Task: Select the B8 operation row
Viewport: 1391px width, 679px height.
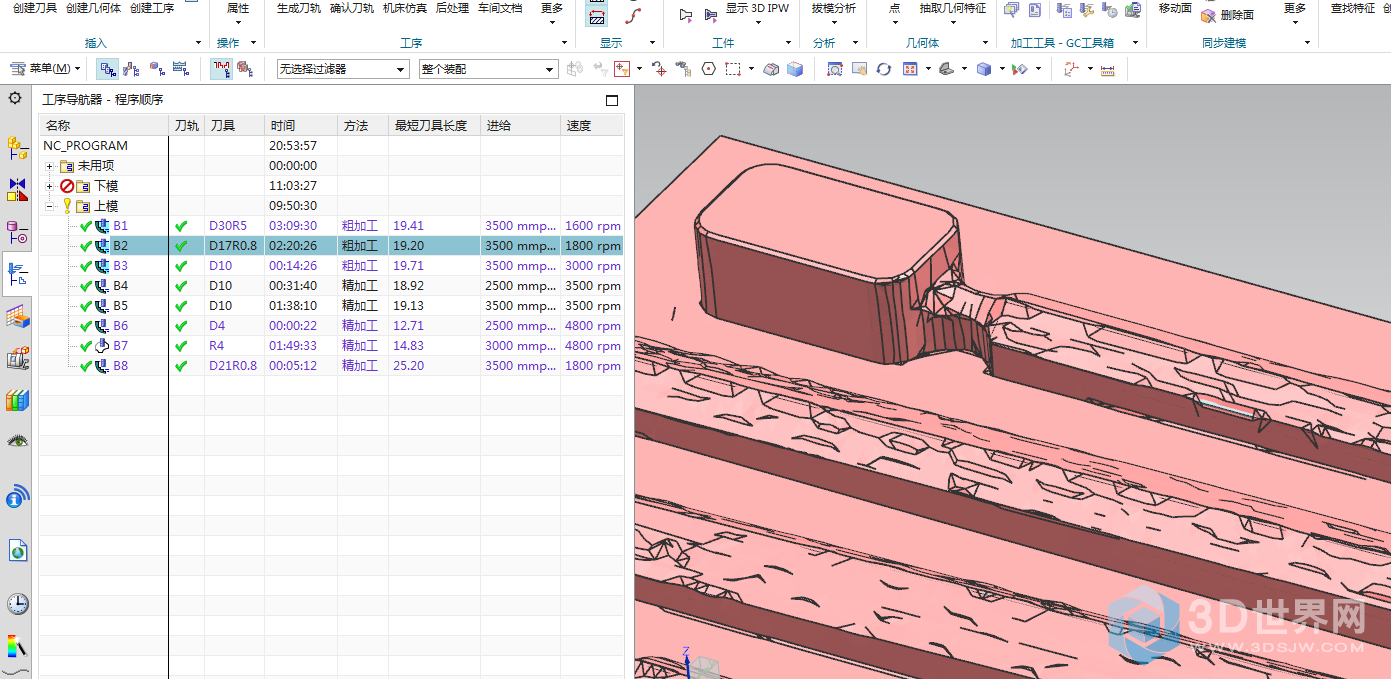Action: (x=331, y=366)
